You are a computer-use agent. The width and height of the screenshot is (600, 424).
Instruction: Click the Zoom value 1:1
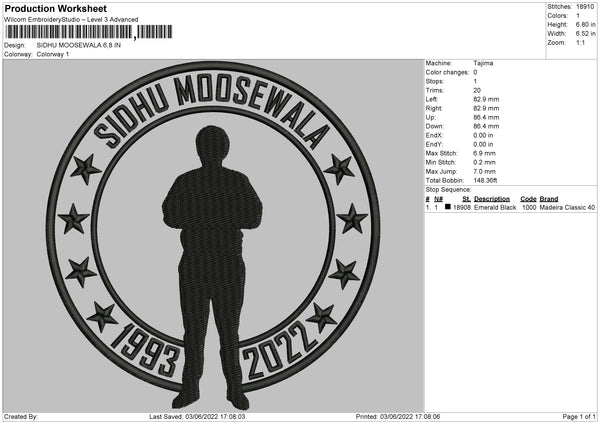point(580,42)
